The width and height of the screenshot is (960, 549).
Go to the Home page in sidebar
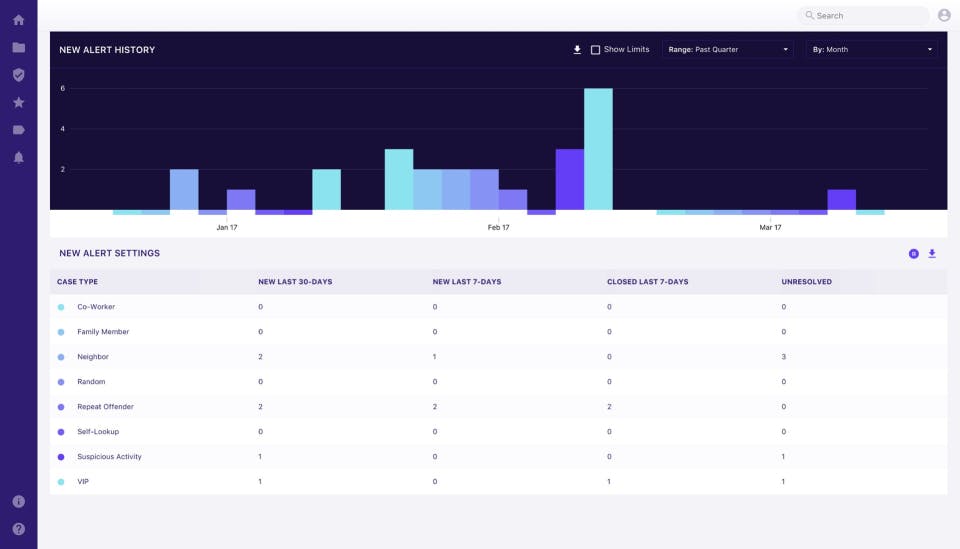tap(18, 20)
